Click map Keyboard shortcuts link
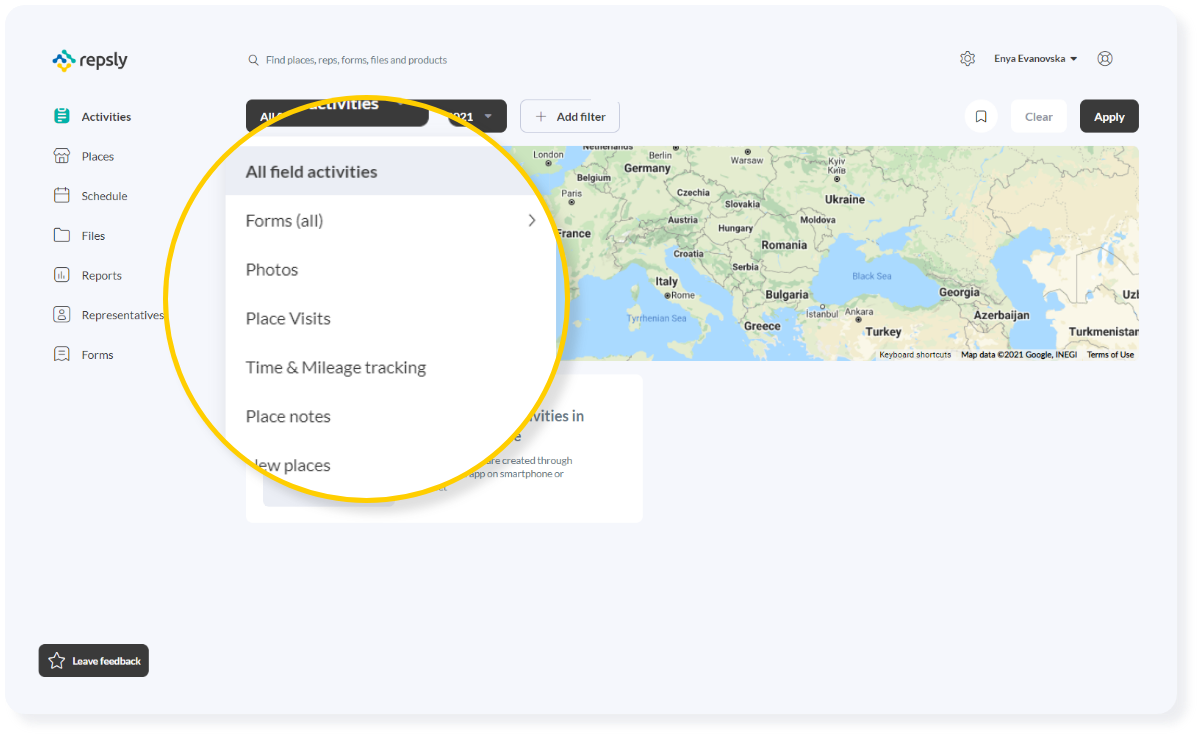1202x739 pixels. click(x=915, y=355)
